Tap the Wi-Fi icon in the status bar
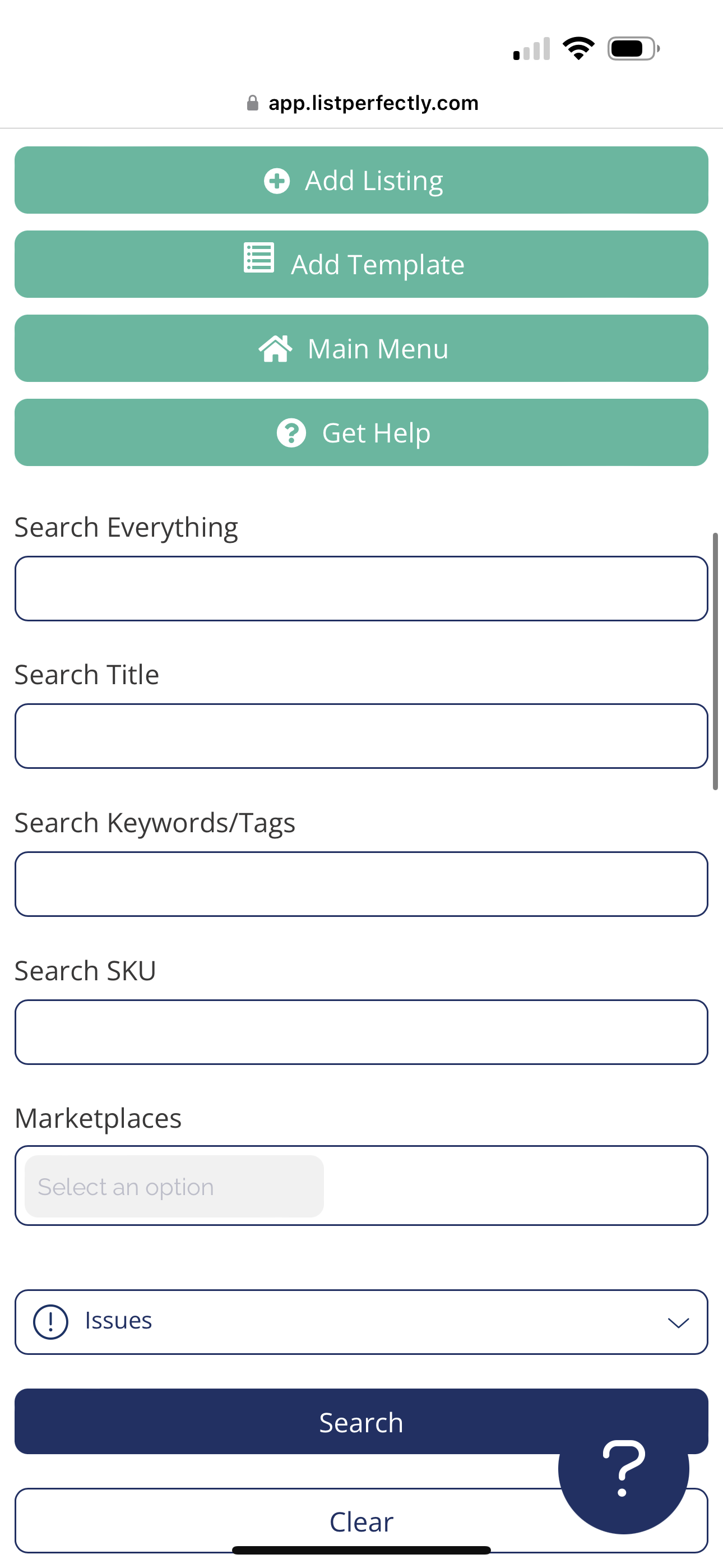The image size is (723, 1568). (x=579, y=48)
